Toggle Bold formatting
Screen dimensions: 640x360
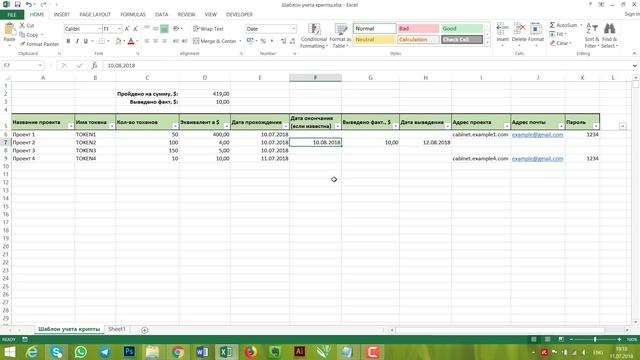pyautogui.click(x=68, y=41)
